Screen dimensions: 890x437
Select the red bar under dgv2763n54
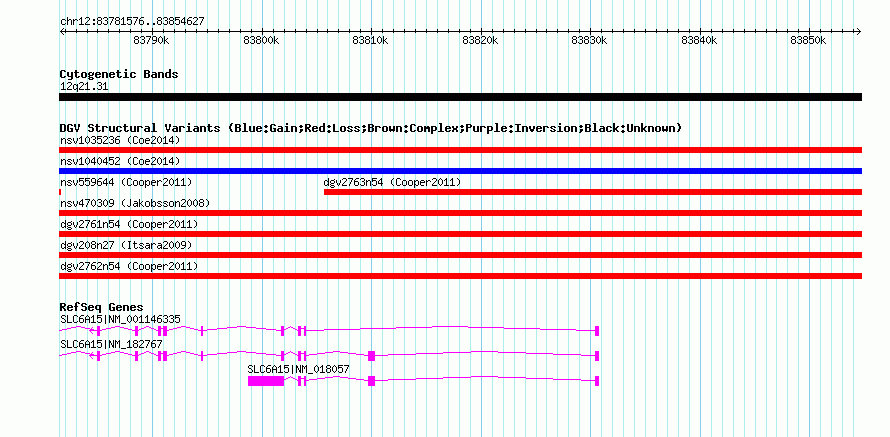tap(593, 192)
